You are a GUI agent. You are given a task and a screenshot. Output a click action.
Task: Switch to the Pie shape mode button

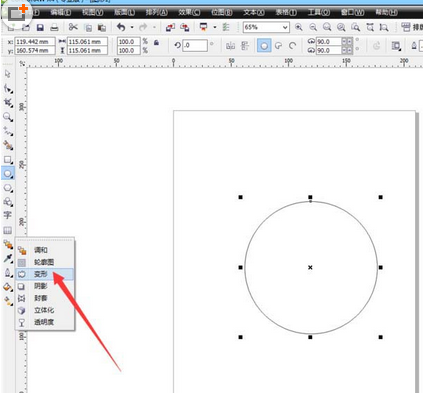click(x=278, y=46)
